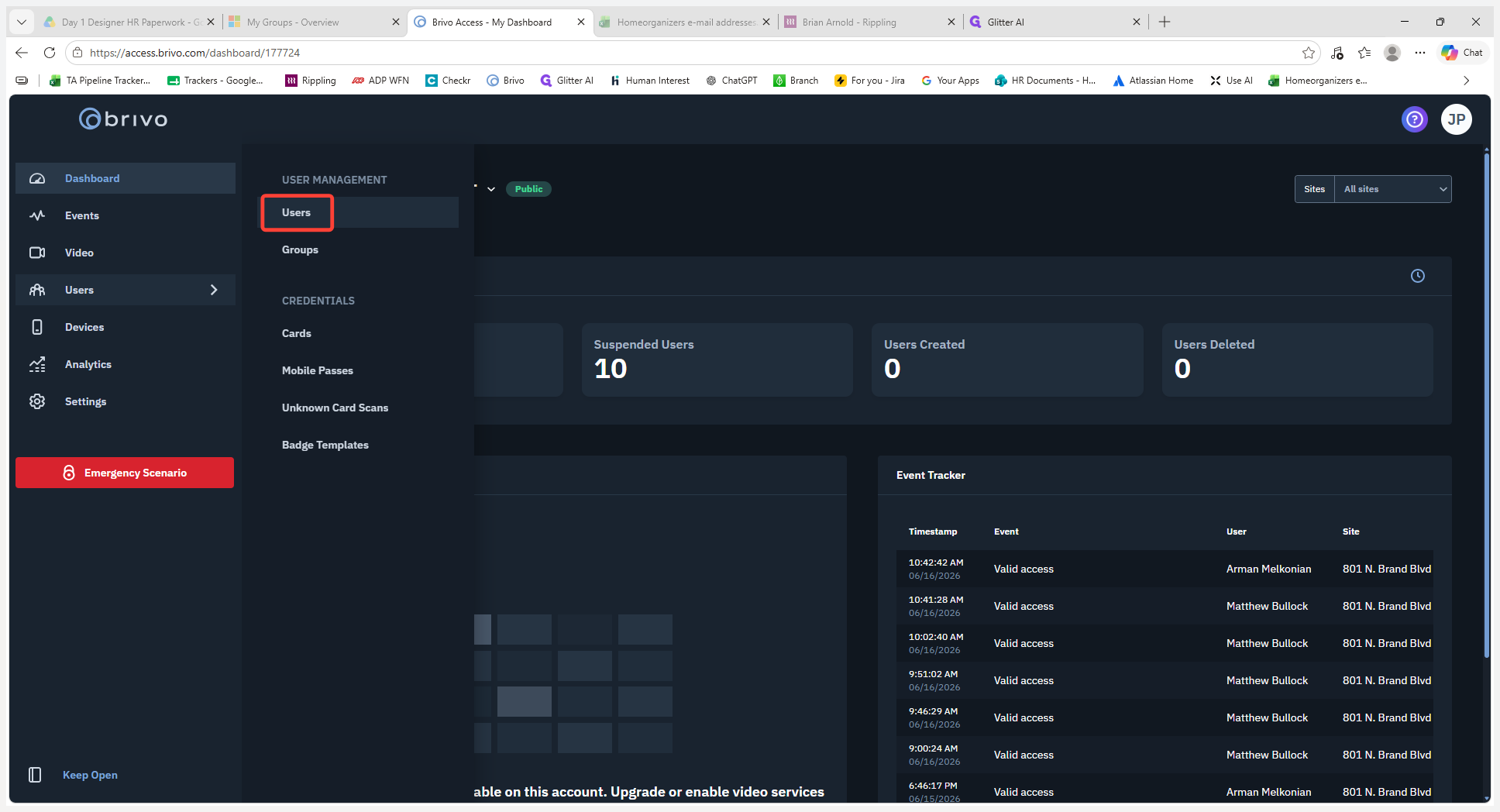This screenshot has width=1500, height=812.
Task: Click the highlighted heatmap cell
Action: coord(525,701)
